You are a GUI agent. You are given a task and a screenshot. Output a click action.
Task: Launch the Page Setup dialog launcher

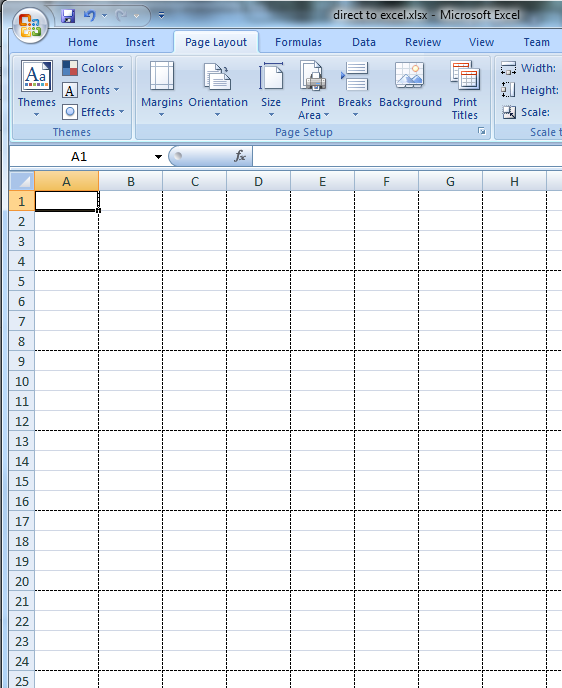pos(482,131)
